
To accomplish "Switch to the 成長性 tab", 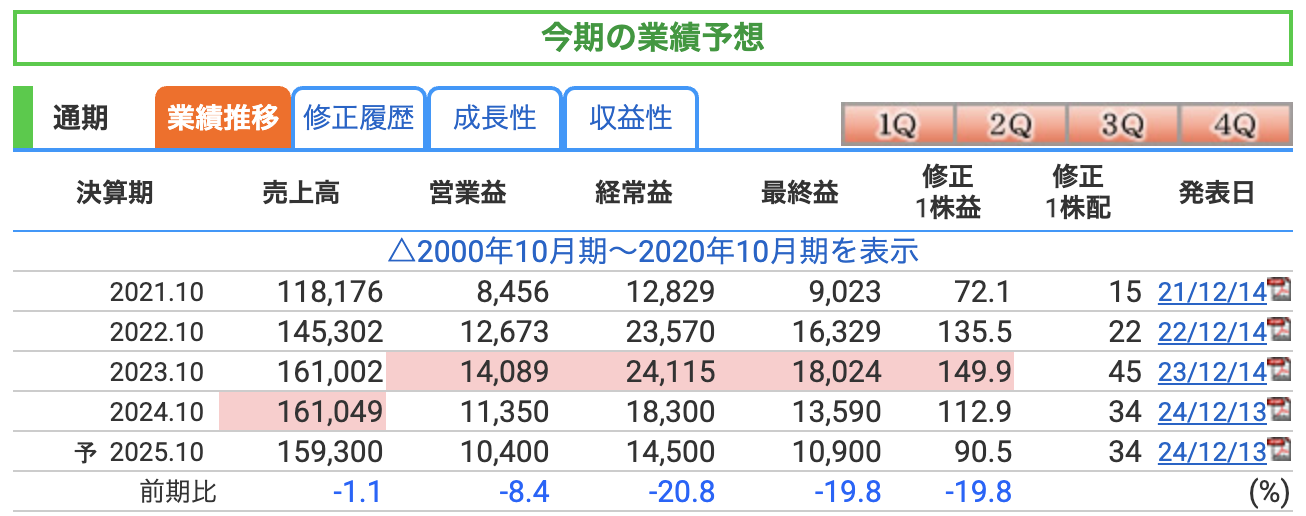I will coord(495,118).
